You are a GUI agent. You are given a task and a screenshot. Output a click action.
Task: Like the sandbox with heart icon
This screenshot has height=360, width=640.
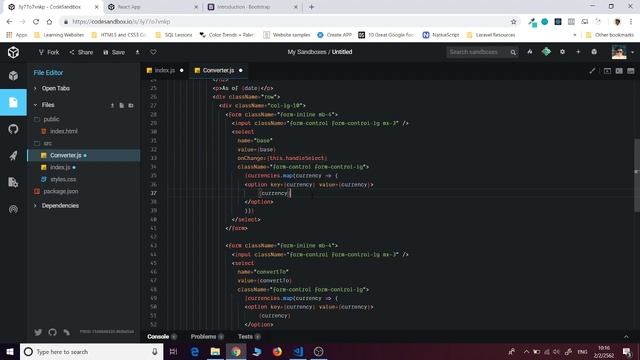coord(153,52)
